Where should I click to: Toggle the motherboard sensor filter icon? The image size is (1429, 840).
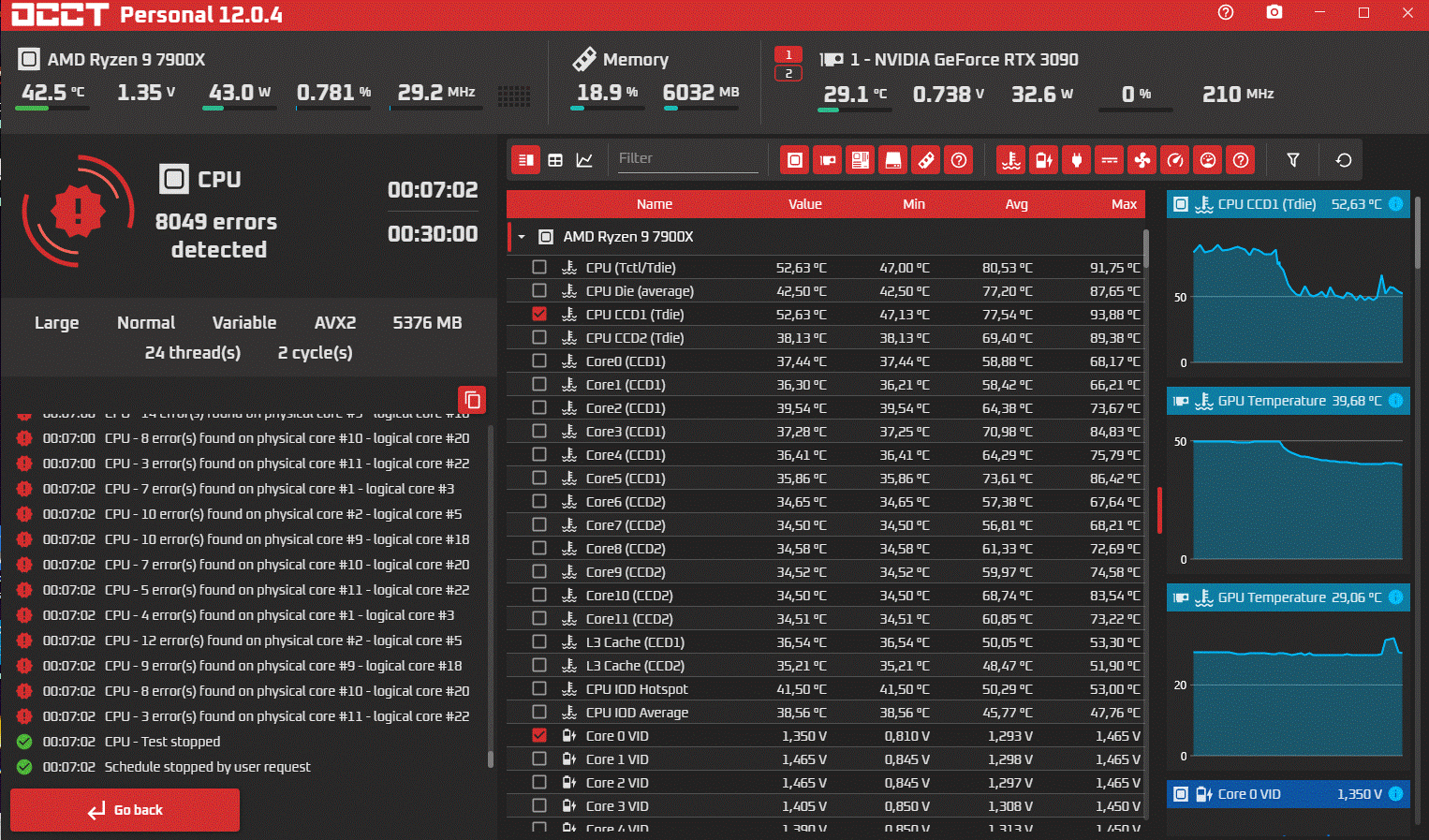861,160
